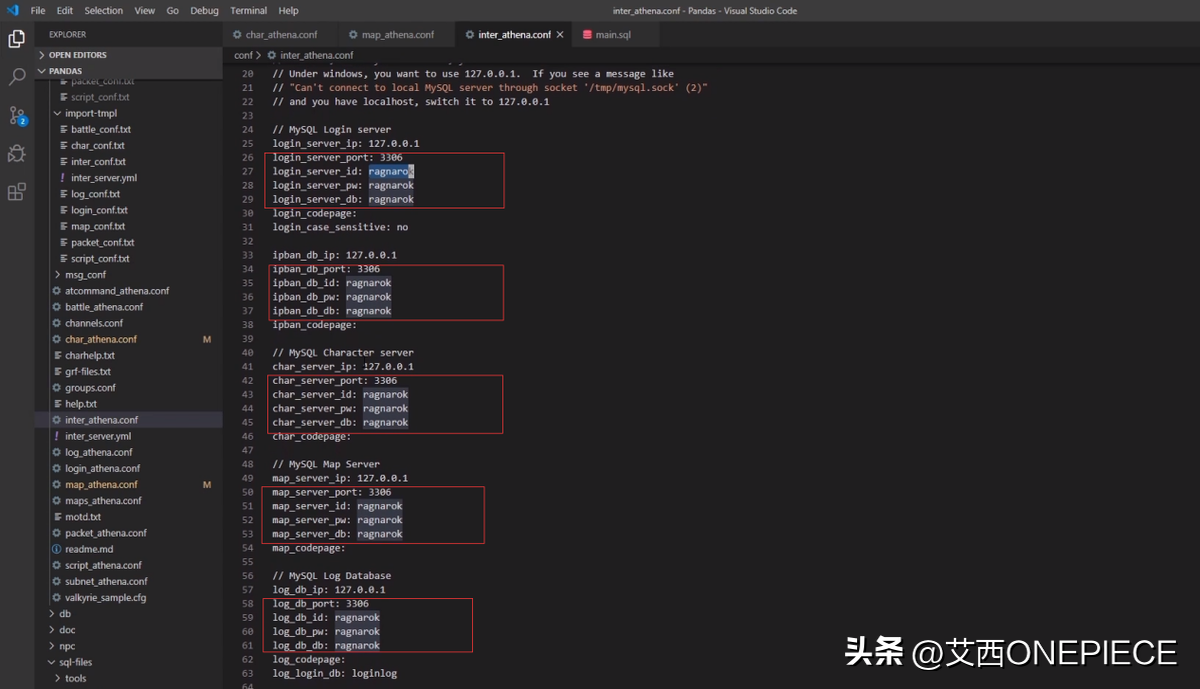Screen dimensions: 1200x689
Task: Open Source Control view with badge
Action: 17,115
